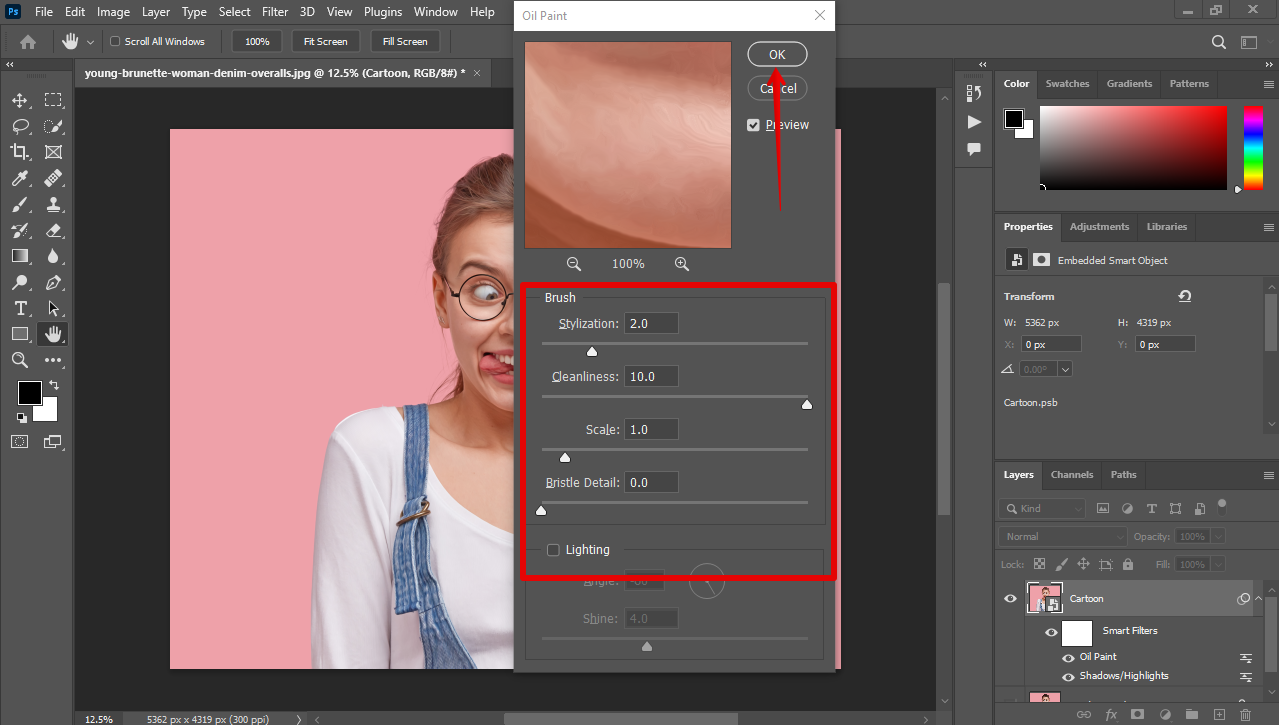Screen dimensions: 1279x725
Task: Select the Dodge tool
Action: (x=20, y=282)
